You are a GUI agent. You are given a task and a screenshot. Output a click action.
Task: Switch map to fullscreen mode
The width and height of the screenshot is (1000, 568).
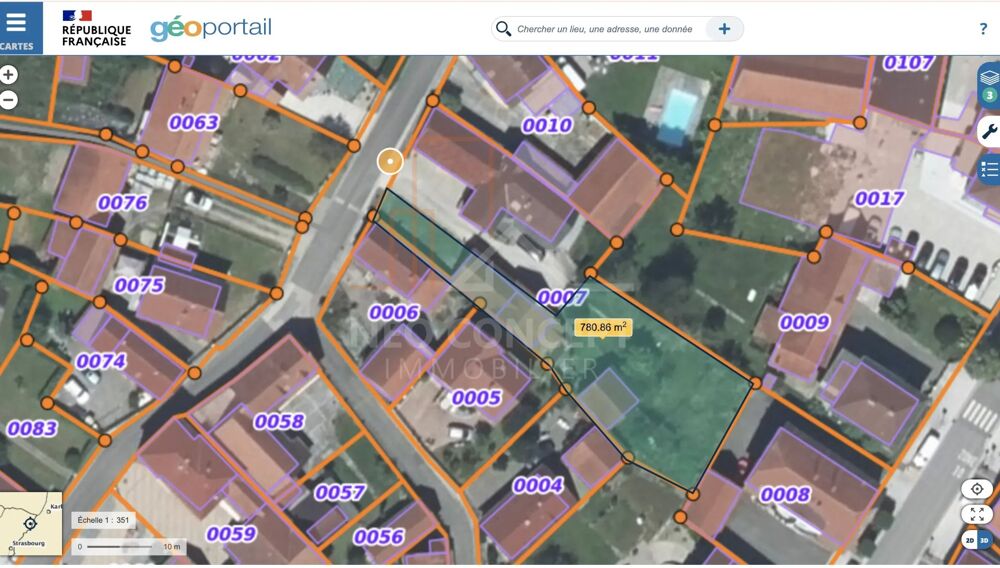click(977, 514)
